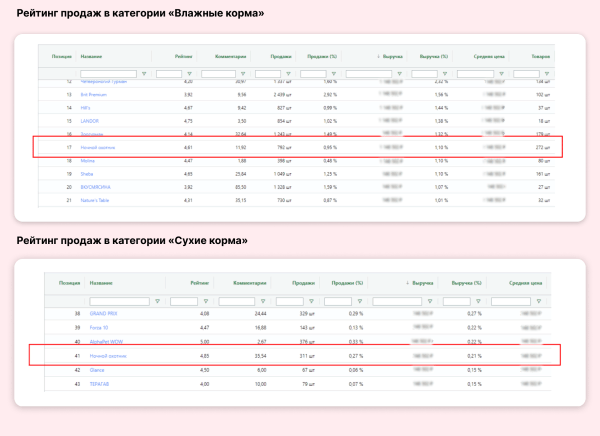Viewport: 600px width, 436px height.
Task: Open the Выручка (%) filter icon in Сухие корма table
Action: point(478,302)
